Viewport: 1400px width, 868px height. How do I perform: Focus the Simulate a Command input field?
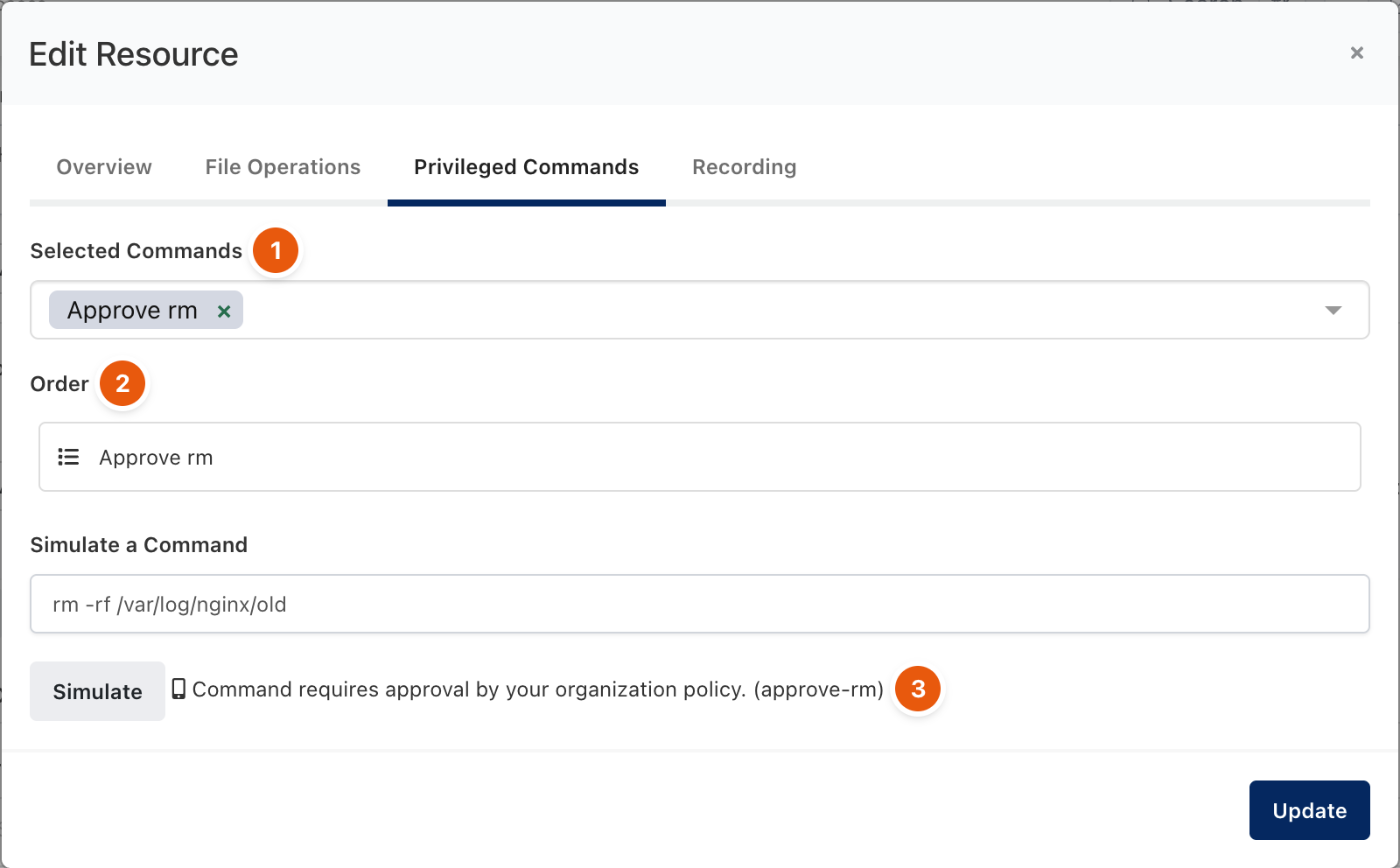(699, 604)
